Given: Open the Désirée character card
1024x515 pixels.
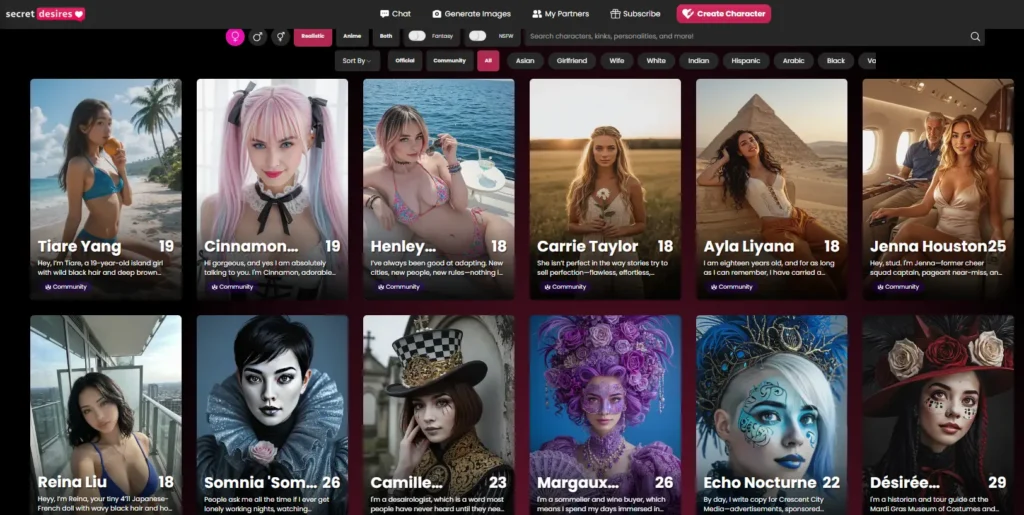Looking at the screenshot, I should tap(938, 415).
